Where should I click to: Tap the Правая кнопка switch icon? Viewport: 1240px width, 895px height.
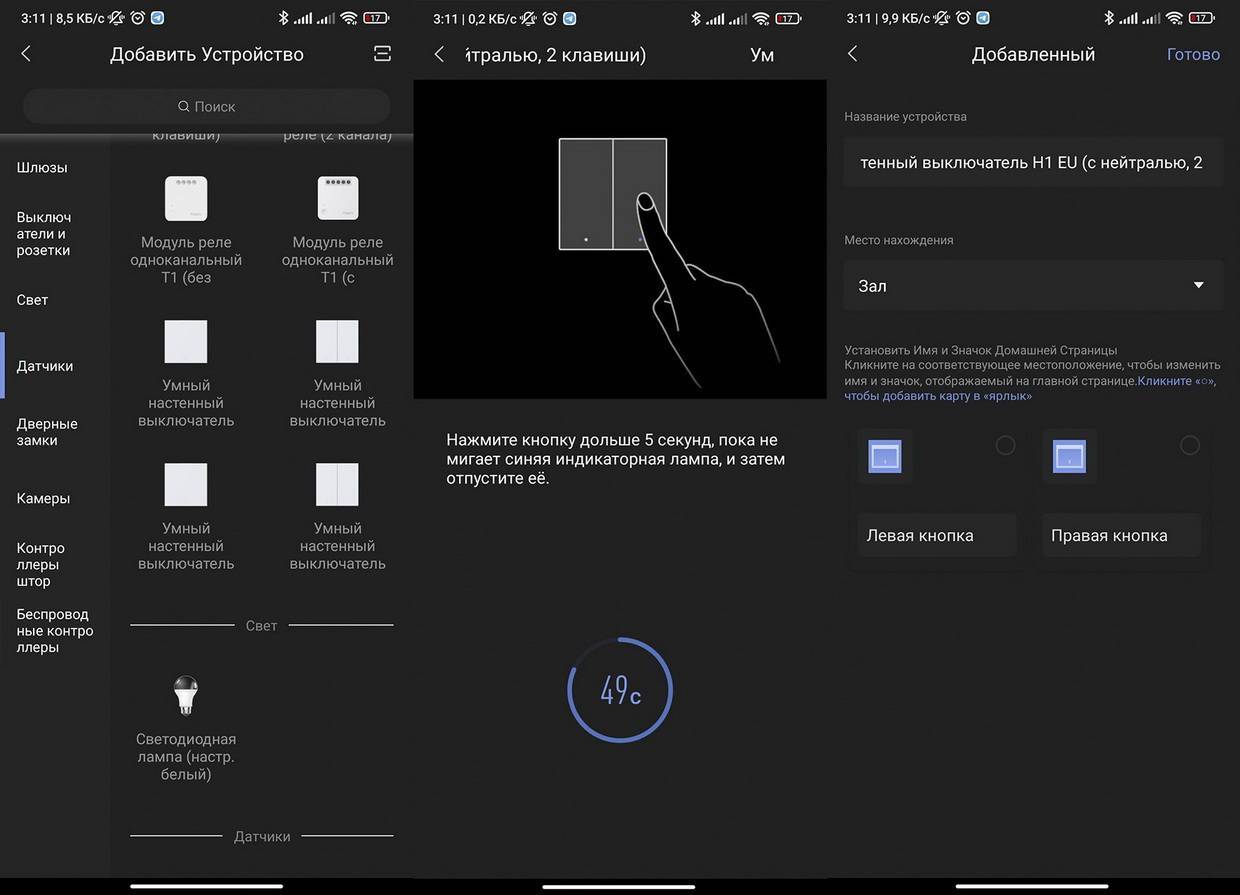[1069, 456]
